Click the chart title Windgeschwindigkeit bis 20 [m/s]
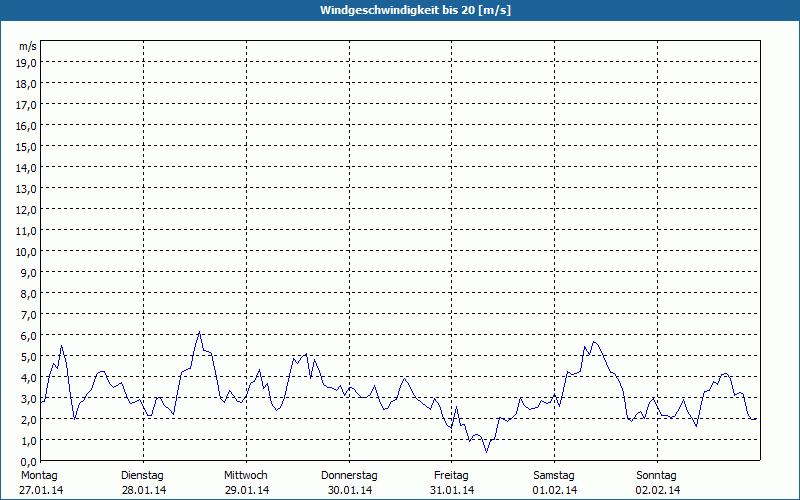This screenshot has width=800, height=500. click(400, 10)
